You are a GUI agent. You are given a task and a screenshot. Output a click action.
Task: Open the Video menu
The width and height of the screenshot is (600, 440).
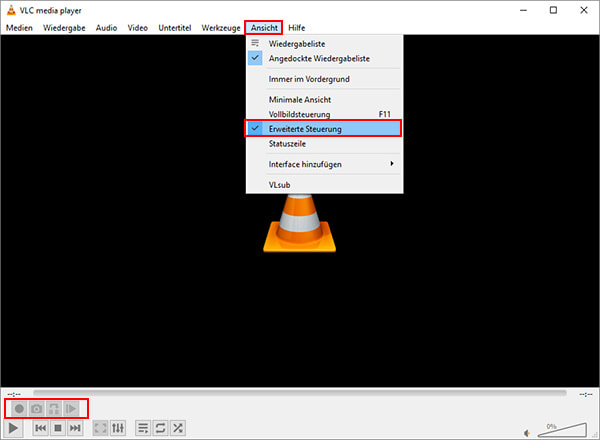point(138,28)
